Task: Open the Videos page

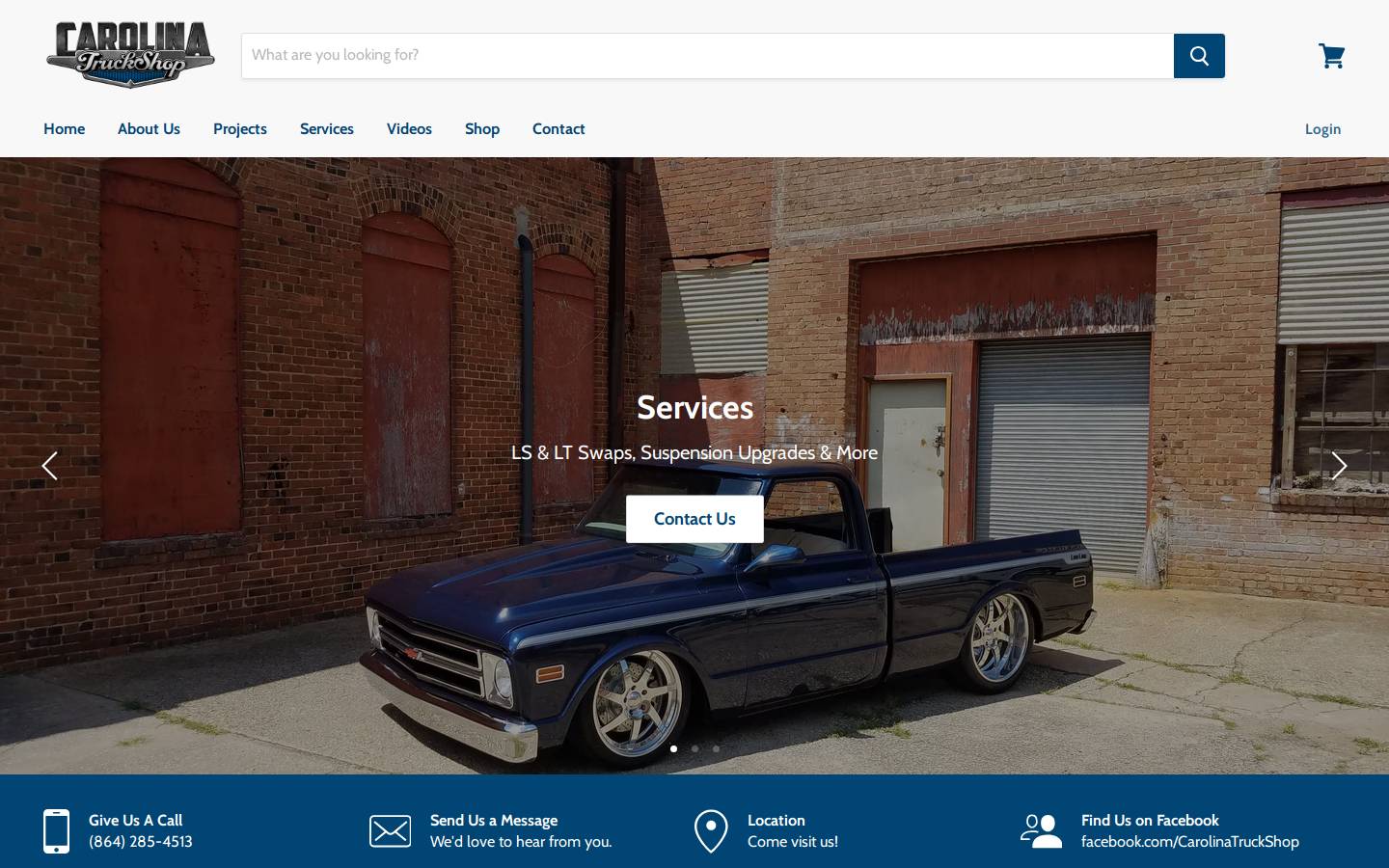Action: [409, 129]
